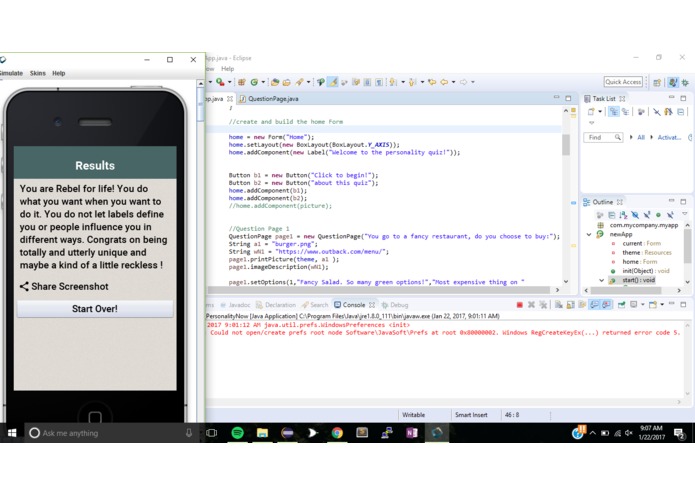Viewport: 695px width, 494px height.
Task: Toggle Scheduled view in Task List
Action: pyautogui.click(x=625, y=112)
